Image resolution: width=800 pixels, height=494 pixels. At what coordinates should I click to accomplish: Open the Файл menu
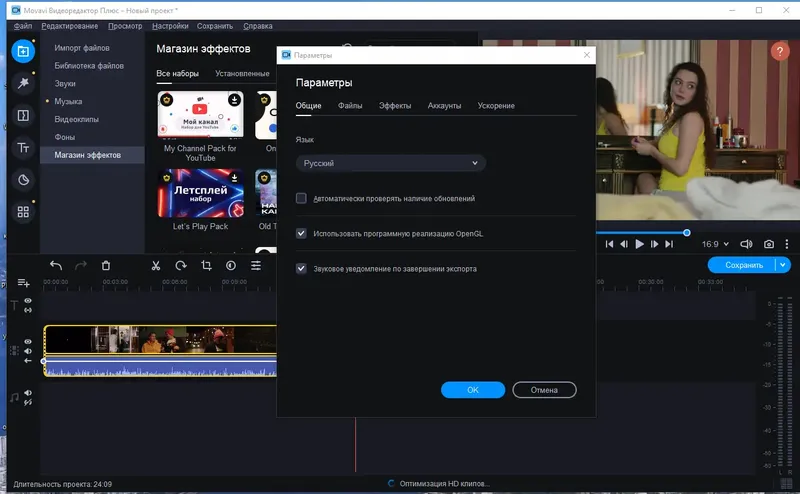22,26
